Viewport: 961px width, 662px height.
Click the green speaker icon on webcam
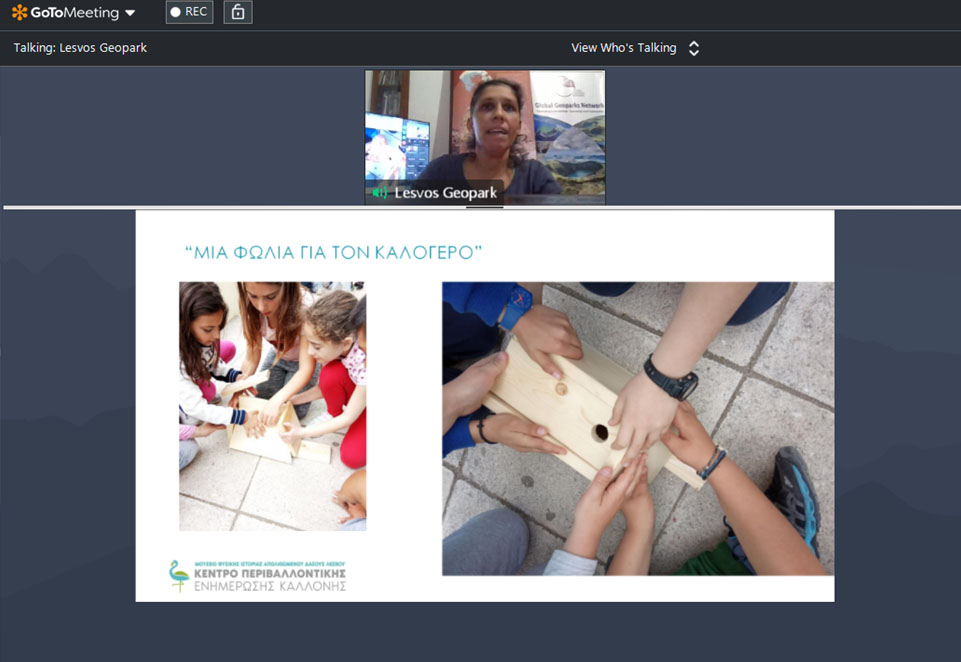[x=380, y=193]
